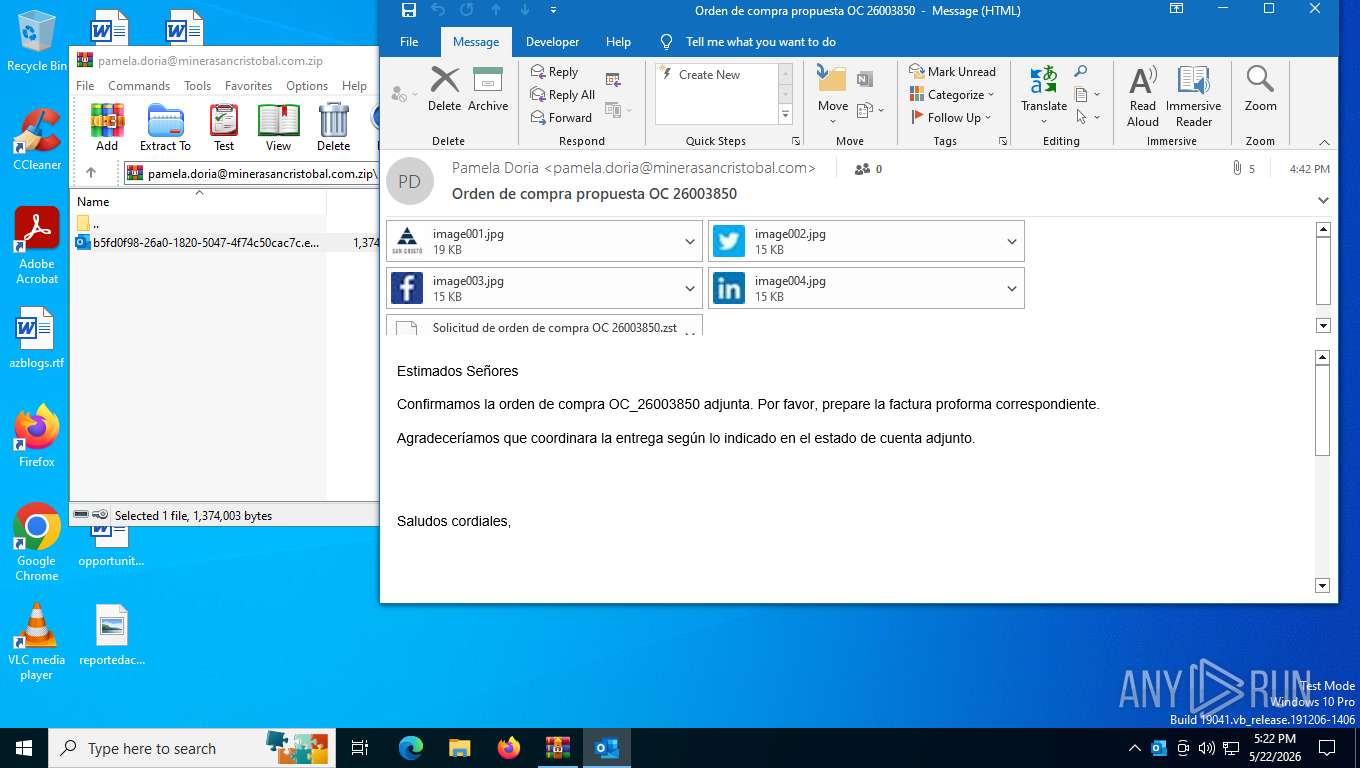The width and height of the screenshot is (1360, 768).
Task: Switch to the Developer tab
Action: pyautogui.click(x=552, y=42)
